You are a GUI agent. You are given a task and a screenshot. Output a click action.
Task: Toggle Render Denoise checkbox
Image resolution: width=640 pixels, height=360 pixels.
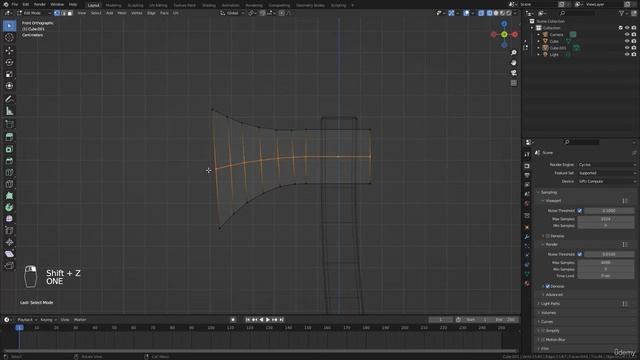point(548,287)
